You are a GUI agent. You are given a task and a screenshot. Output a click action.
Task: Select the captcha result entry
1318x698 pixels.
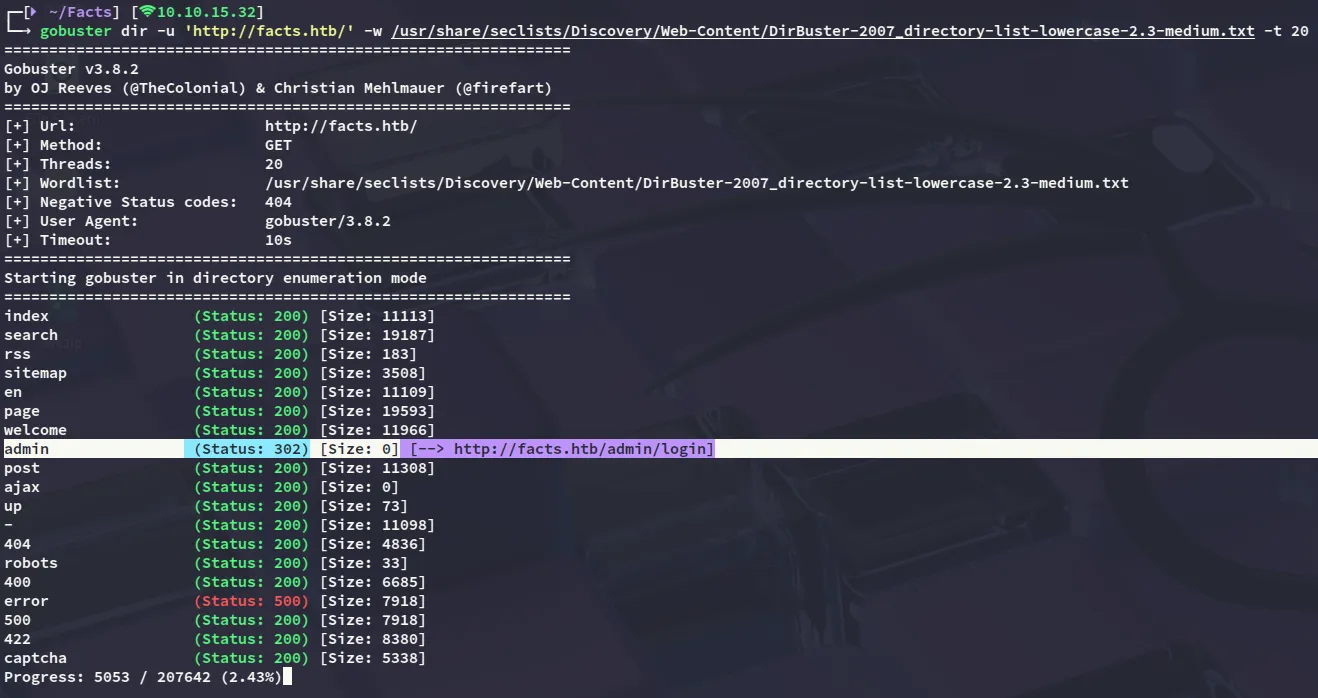click(x=35, y=658)
